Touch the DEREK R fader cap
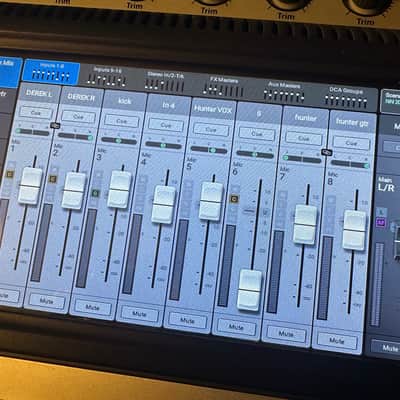This screenshot has height=400, width=400. coord(74,191)
